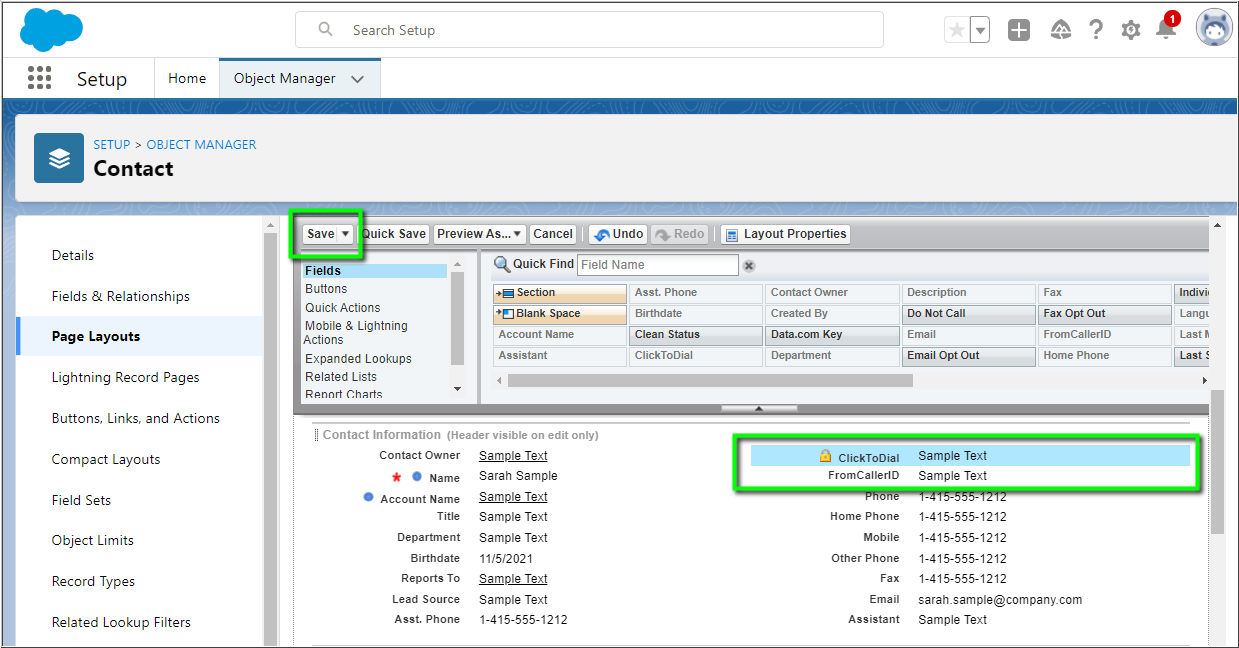Click the palette category list up arrow
Screen dimensions: 1239x648
458,265
